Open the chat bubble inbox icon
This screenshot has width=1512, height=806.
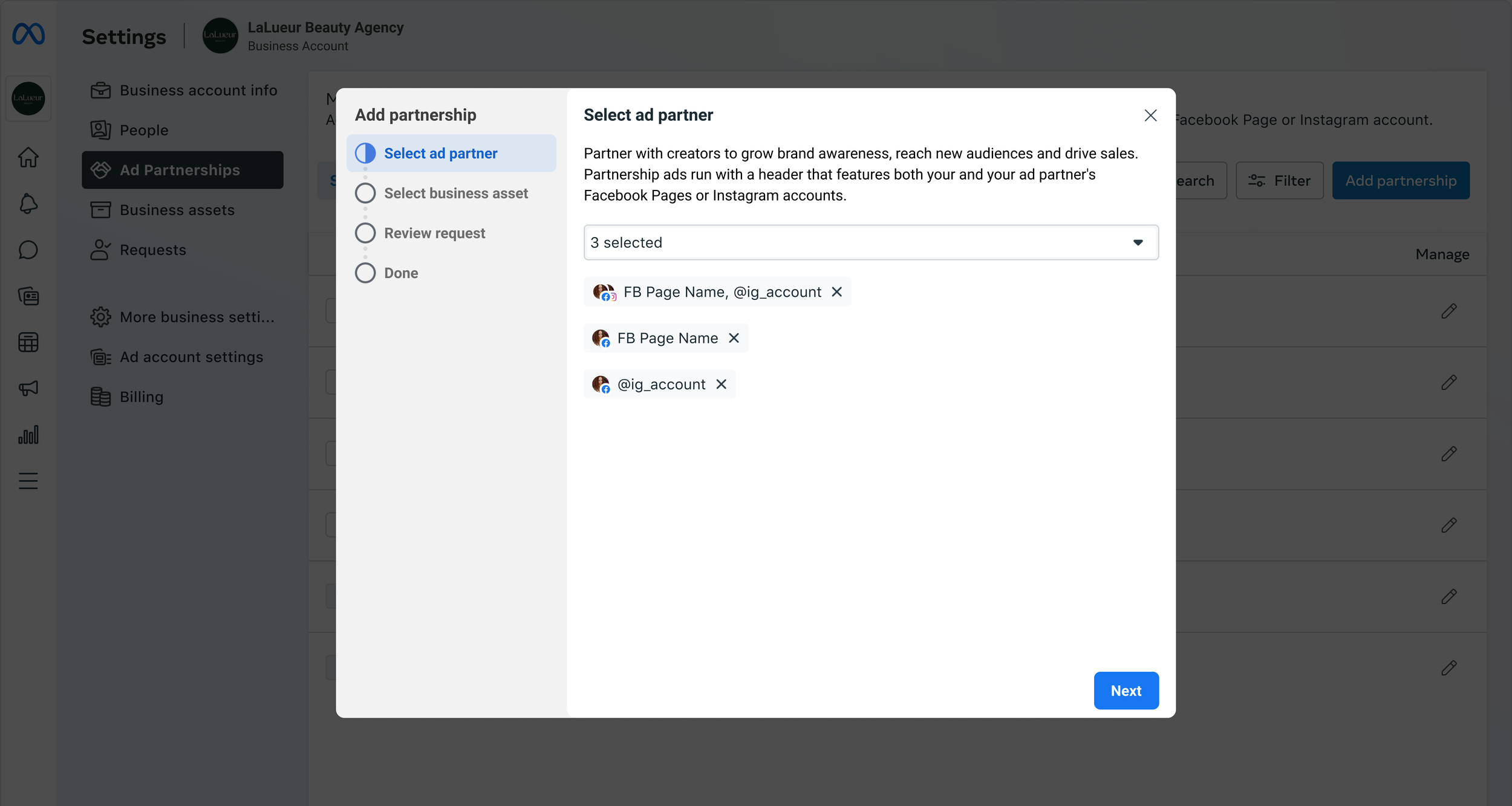28,250
